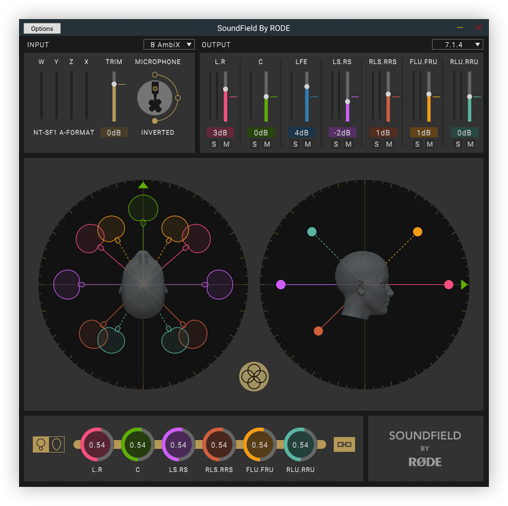This screenshot has width=508, height=506.
Task: Click the LS.RS -2dB level readout
Action: (x=342, y=133)
